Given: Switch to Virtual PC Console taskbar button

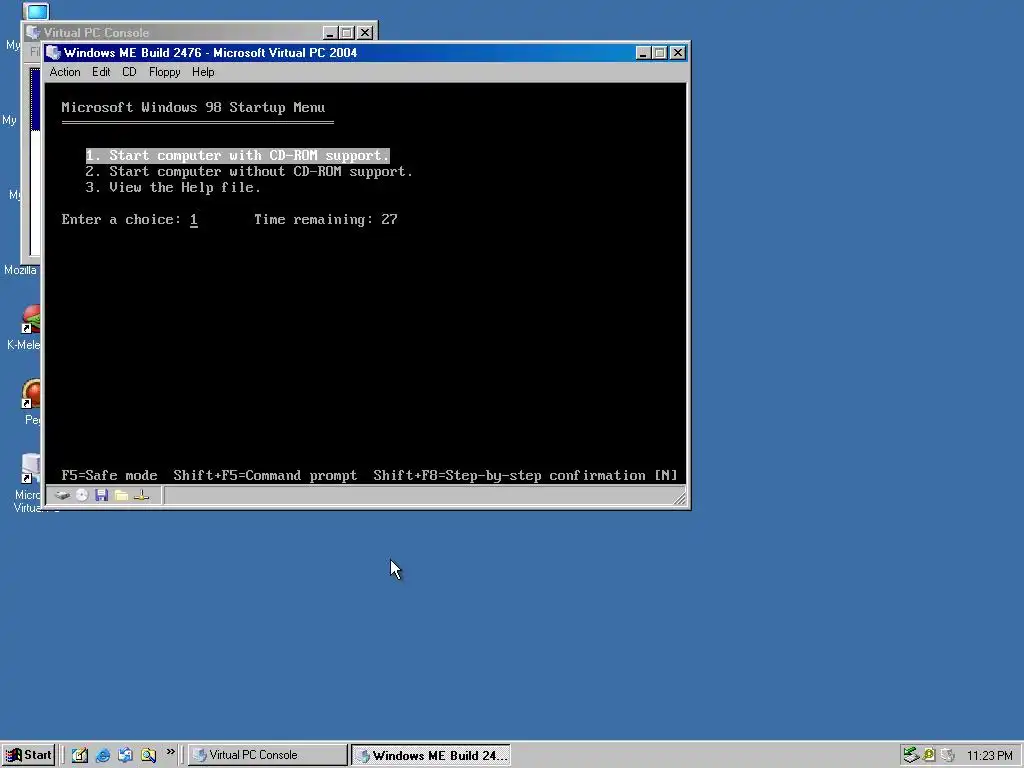Looking at the screenshot, I should click(x=268, y=755).
